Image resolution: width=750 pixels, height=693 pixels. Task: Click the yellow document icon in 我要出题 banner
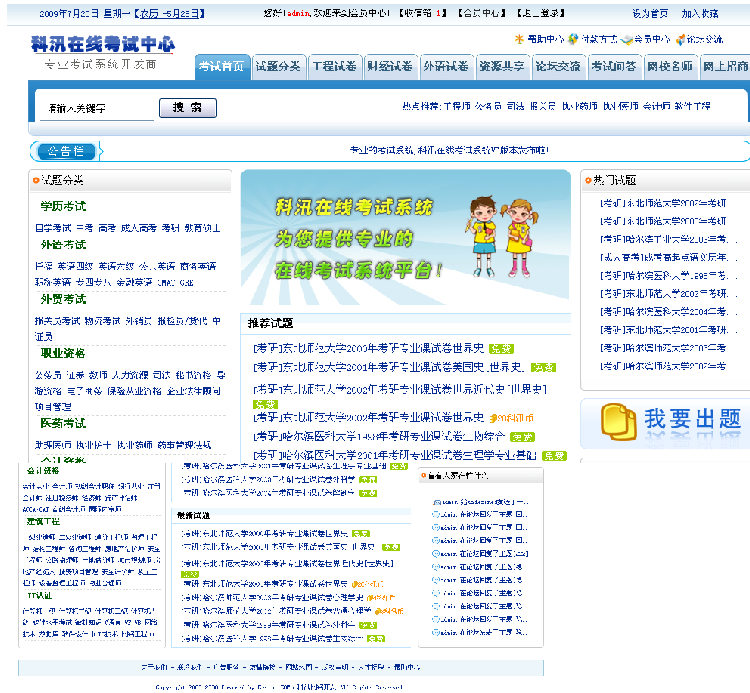(x=618, y=422)
